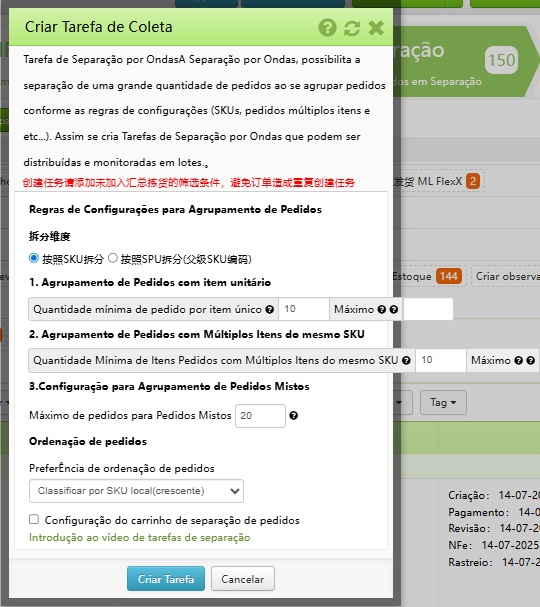Image resolution: width=540 pixels, height=607 pixels.
Task: Click heading 'Regras de Configurações para Agrupamento de Pedidos'
Action: click(x=175, y=209)
